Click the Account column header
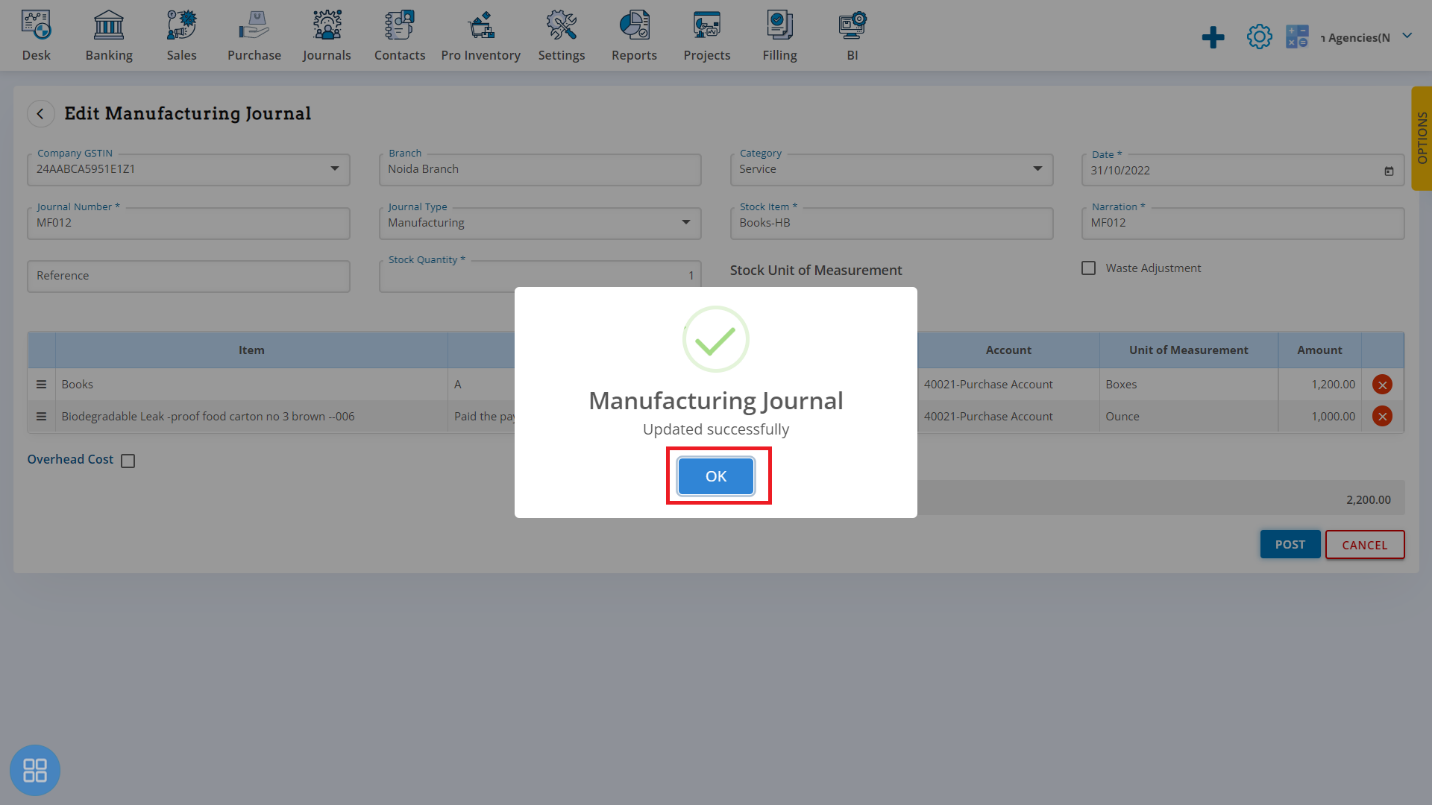The image size is (1432, 805). pos(1008,350)
